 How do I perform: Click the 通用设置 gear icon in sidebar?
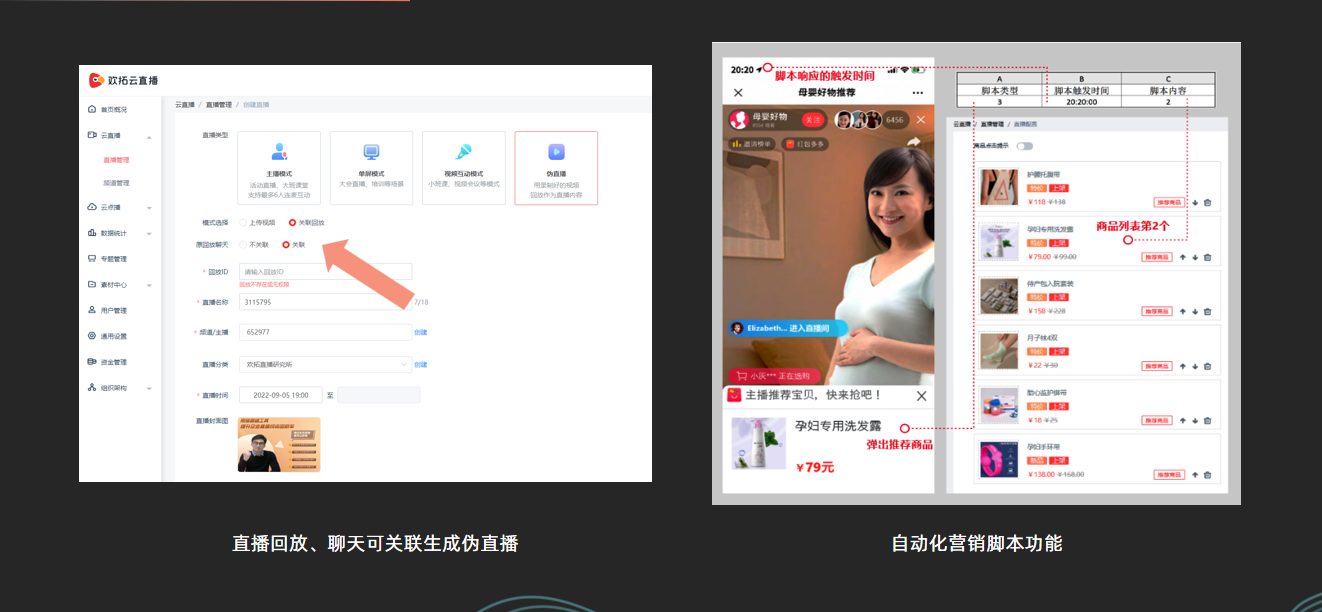click(92, 336)
